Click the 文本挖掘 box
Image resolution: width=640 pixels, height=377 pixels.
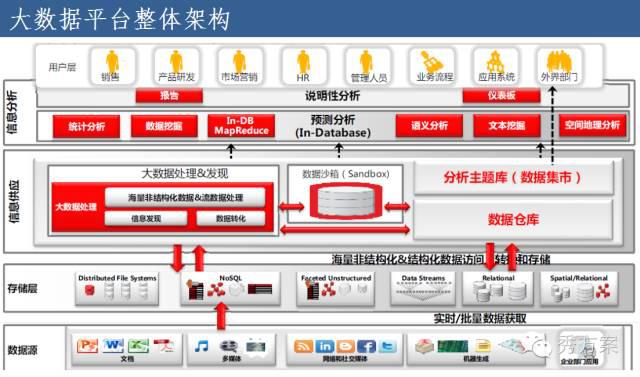[x=507, y=126]
